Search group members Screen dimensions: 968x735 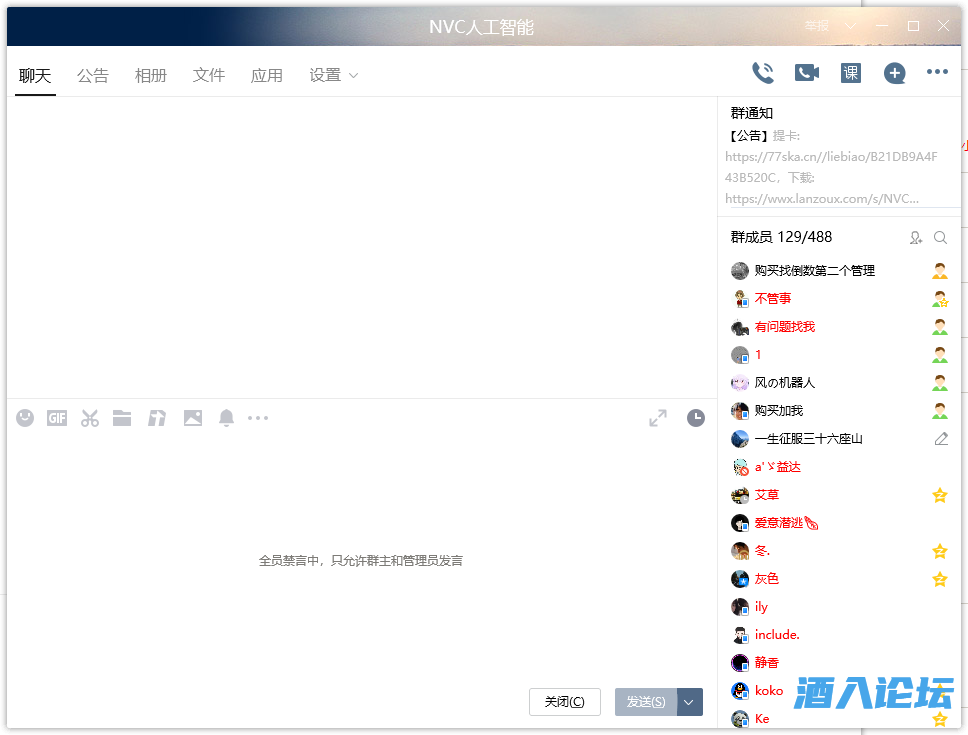coord(940,238)
